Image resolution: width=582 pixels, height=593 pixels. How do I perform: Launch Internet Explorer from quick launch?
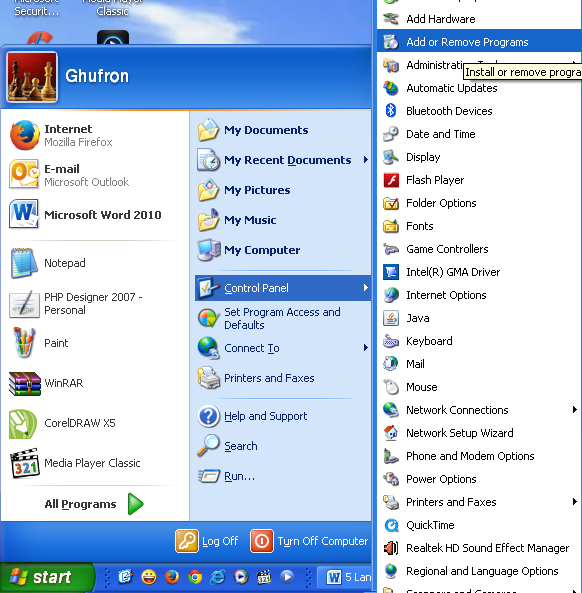pos(218,577)
